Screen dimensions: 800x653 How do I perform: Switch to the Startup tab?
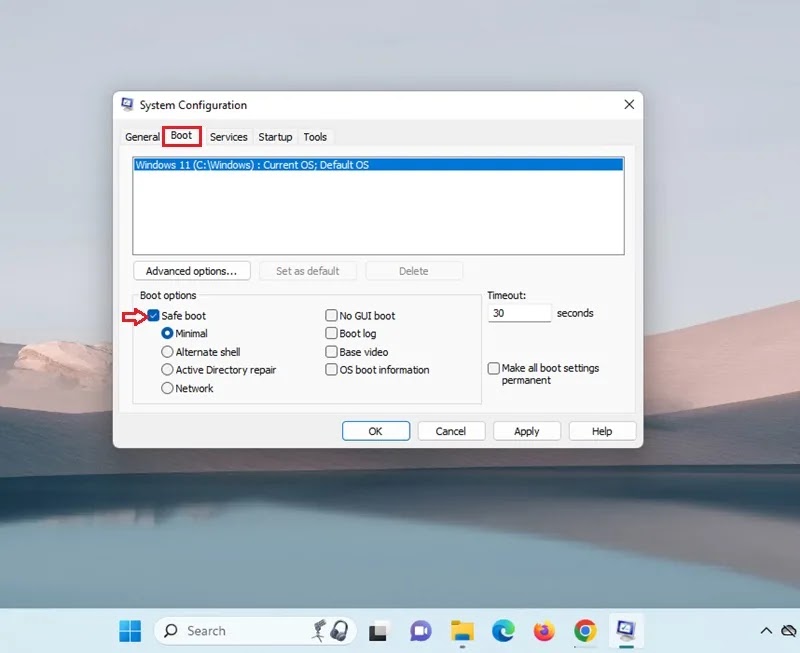(275, 137)
